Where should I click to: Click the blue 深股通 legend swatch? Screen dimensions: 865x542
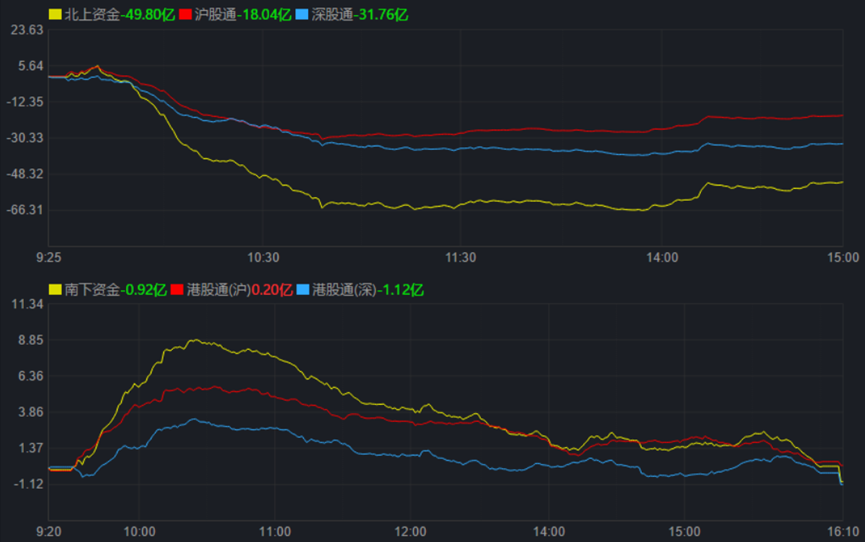tap(303, 15)
